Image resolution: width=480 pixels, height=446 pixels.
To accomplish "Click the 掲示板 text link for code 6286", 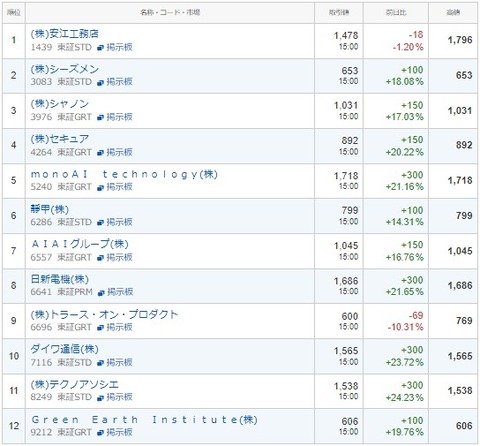I will [x=119, y=222].
